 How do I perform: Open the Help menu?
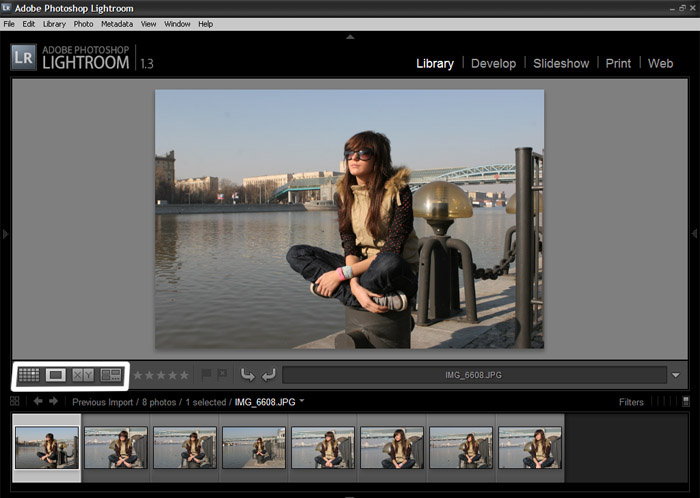tap(205, 24)
